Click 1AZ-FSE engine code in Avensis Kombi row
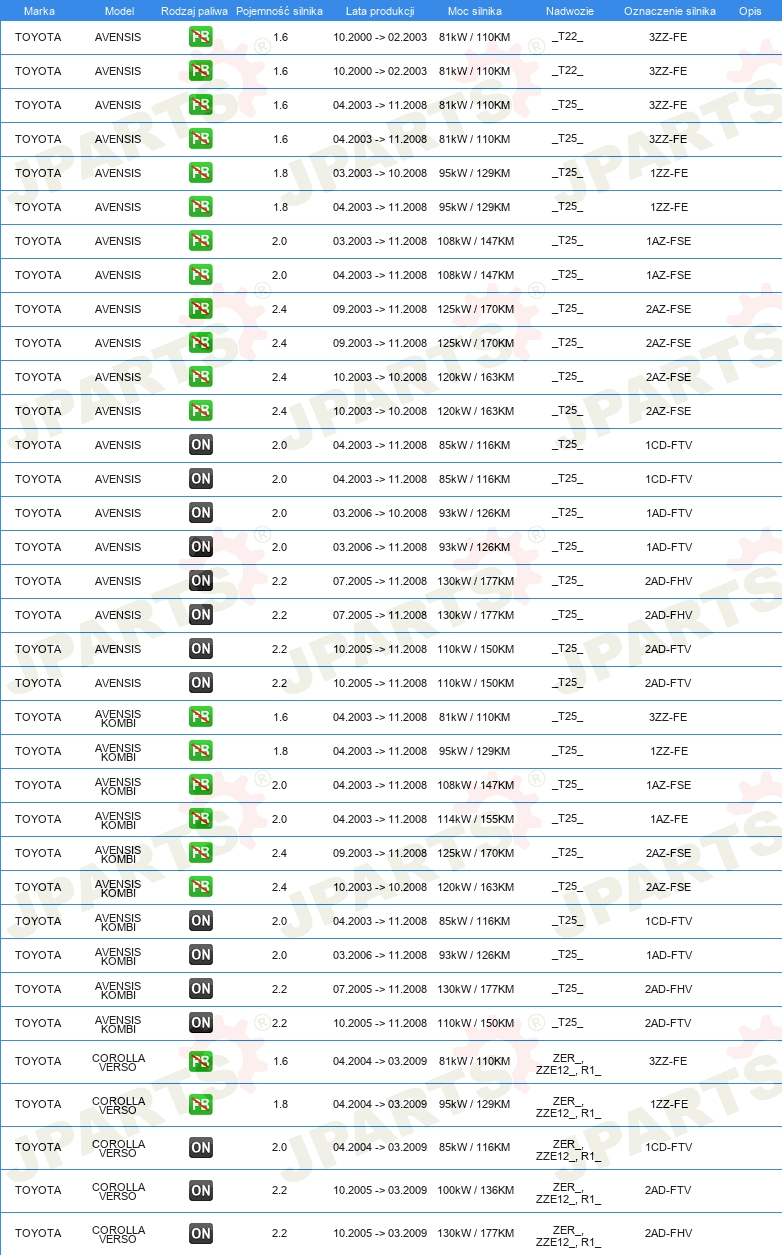 pyautogui.click(x=668, y=785)
